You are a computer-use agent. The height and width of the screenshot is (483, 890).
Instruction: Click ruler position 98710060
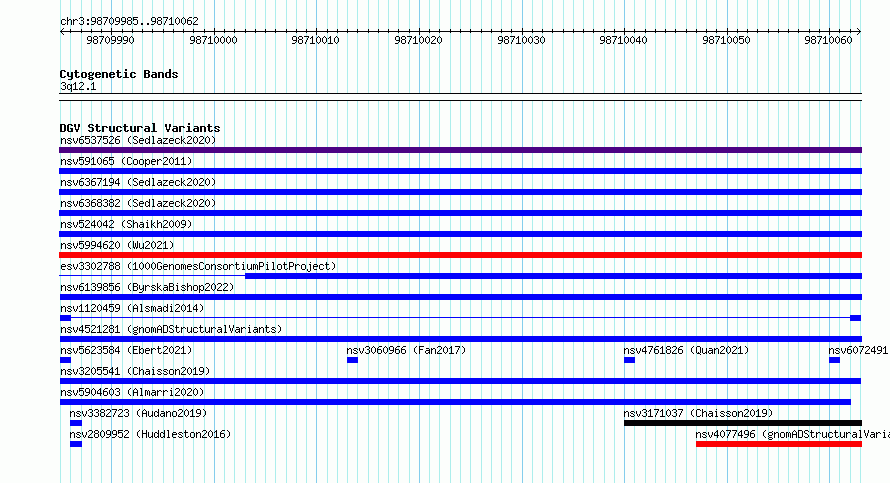tap(828, 40)
